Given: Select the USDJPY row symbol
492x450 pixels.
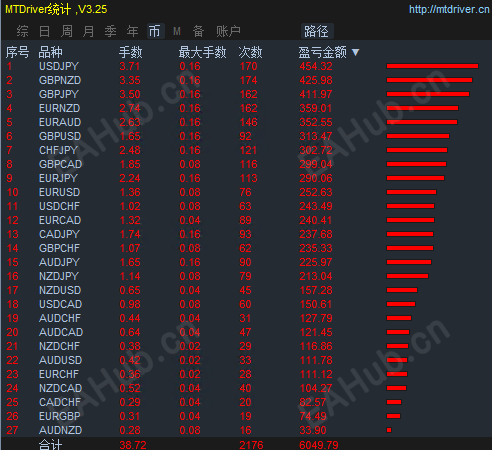Looking at the screenshot, I should 59,66.
